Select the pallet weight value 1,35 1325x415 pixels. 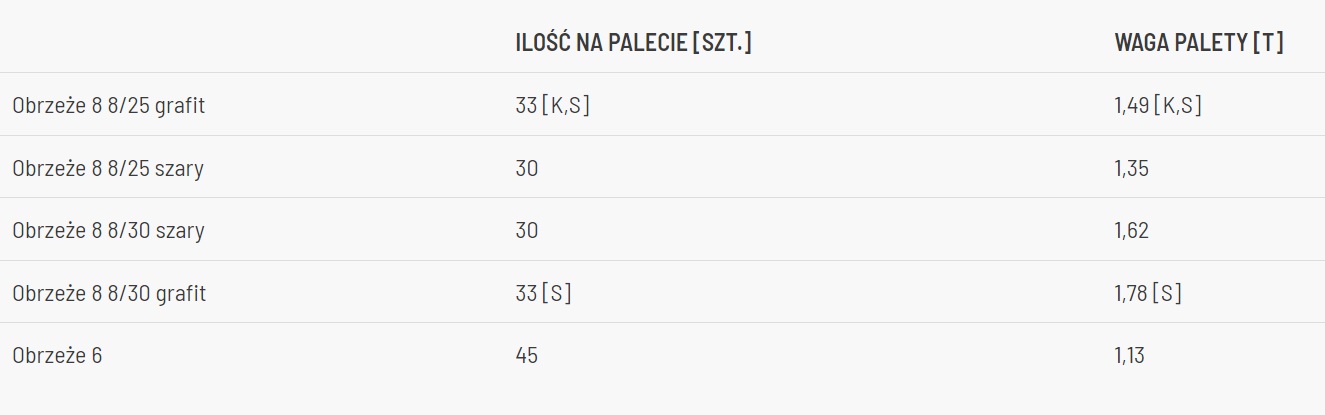pos(1132,168)
